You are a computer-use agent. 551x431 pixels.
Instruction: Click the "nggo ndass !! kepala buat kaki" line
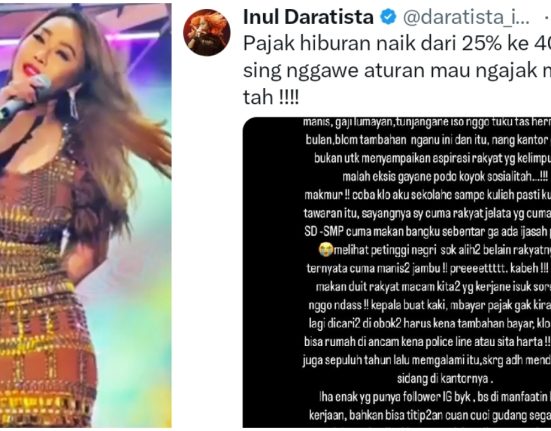(x=429, y=305)
